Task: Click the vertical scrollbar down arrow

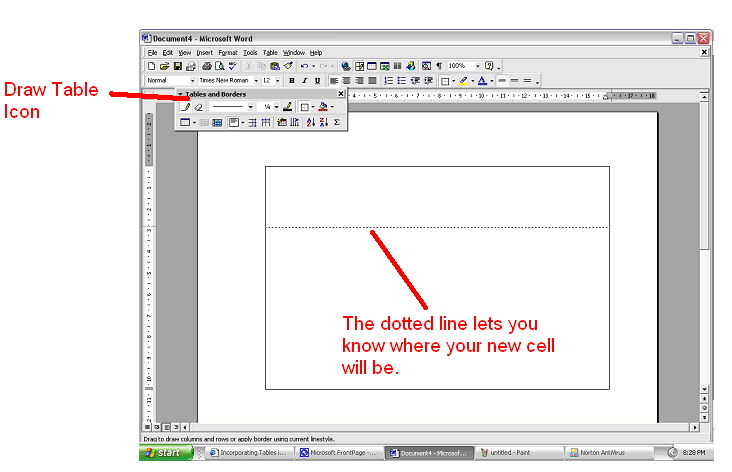Action: [x=704, y=389]
